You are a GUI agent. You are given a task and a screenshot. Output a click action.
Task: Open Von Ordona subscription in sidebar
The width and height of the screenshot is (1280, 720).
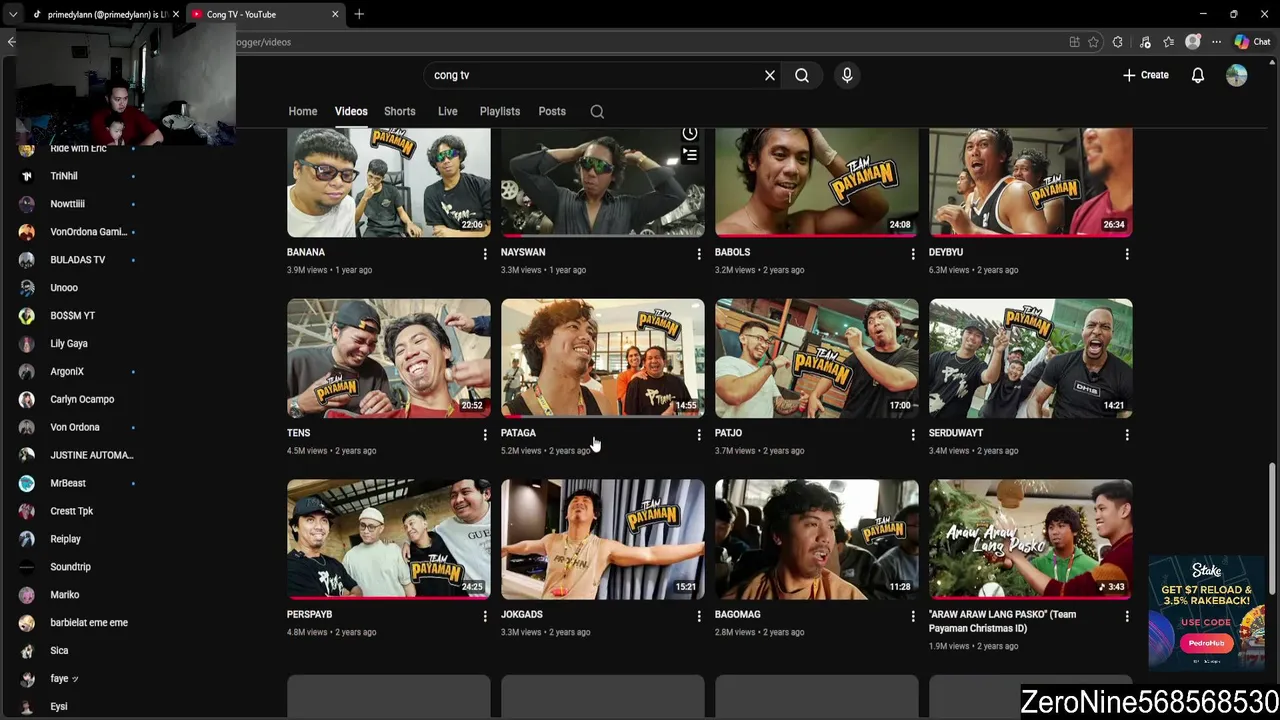(75, 427)
